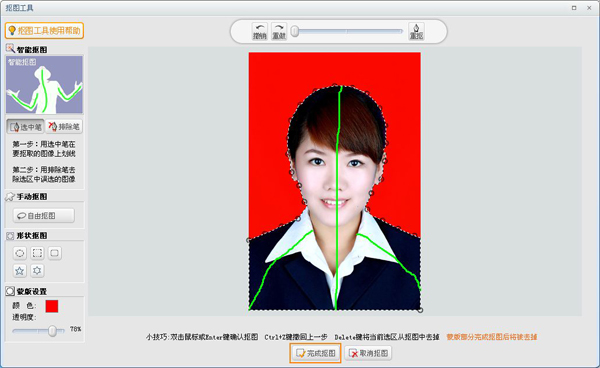Click the 第二步 instruction text
600x368 pixels.
[44, 174]
